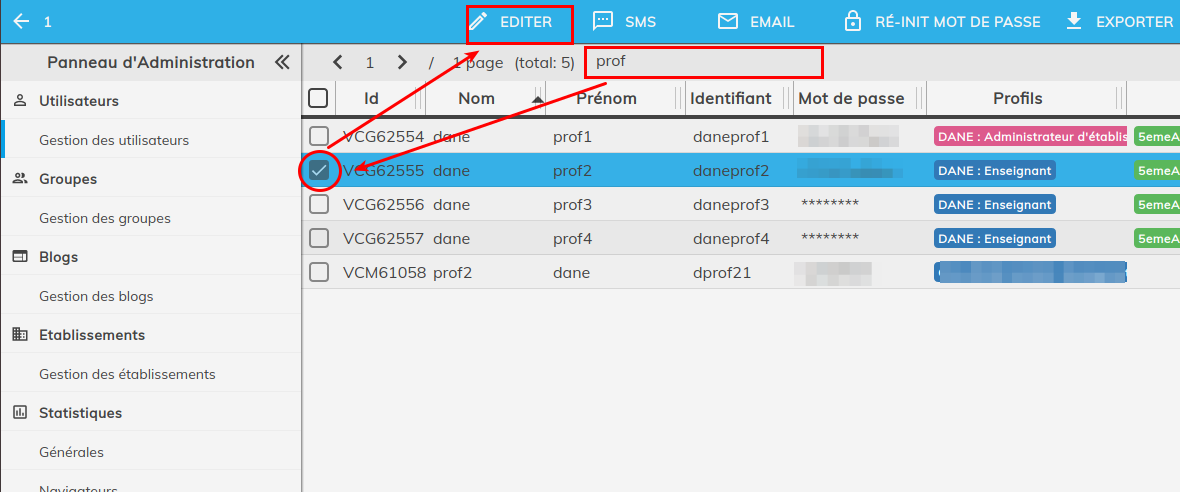The image size is (1180, 492).
Task: Go to the next page arrow
Action: tap(402, 62)
